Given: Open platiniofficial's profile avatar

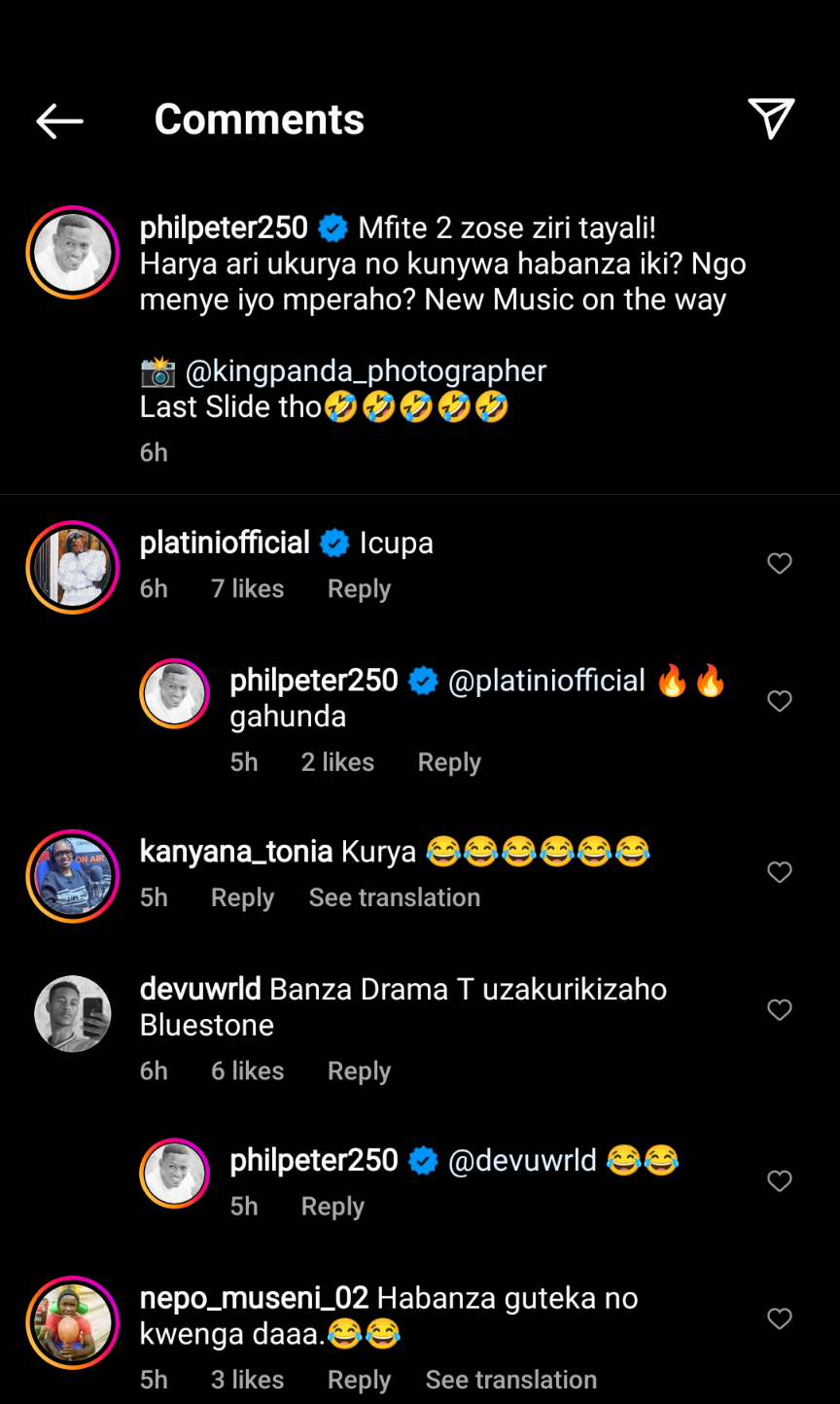Looking at the screenshot, I should click(73, 568).
